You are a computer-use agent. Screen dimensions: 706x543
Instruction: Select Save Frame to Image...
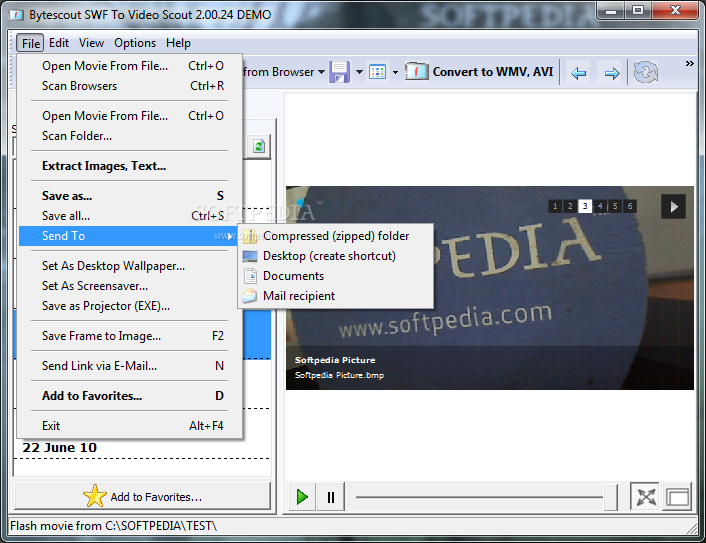point(130,336)
